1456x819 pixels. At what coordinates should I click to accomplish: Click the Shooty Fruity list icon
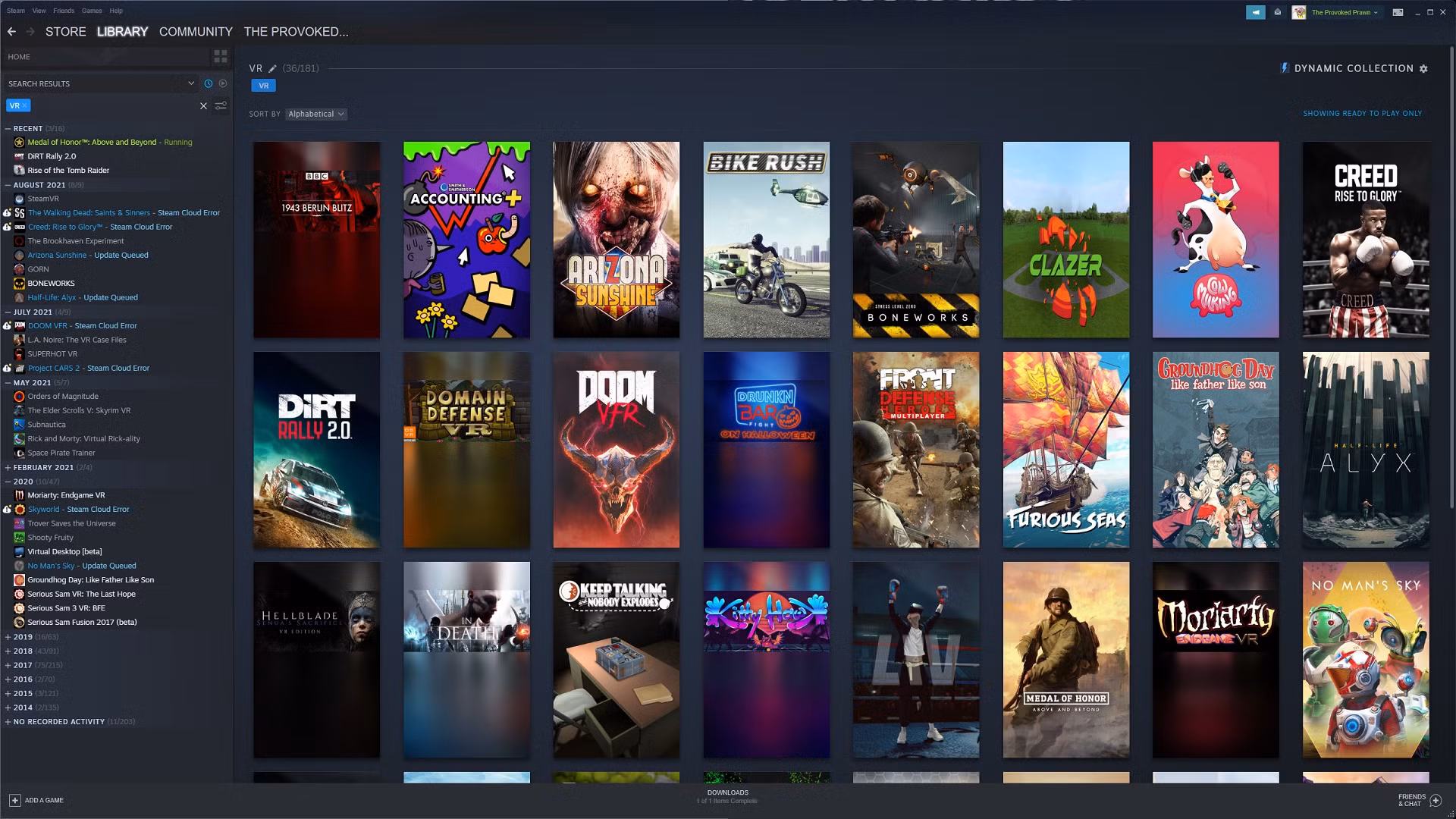click(20, 538)
